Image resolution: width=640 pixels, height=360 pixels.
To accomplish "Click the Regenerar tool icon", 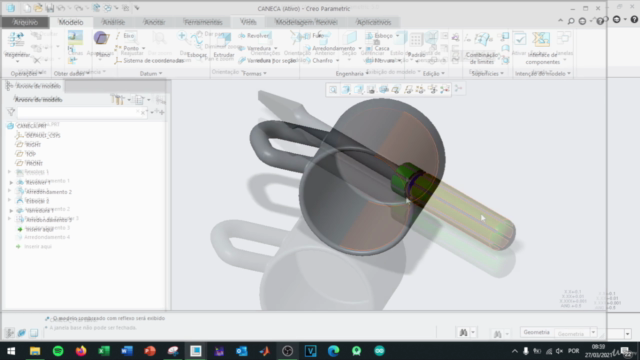I will click(x=16, y=40).
